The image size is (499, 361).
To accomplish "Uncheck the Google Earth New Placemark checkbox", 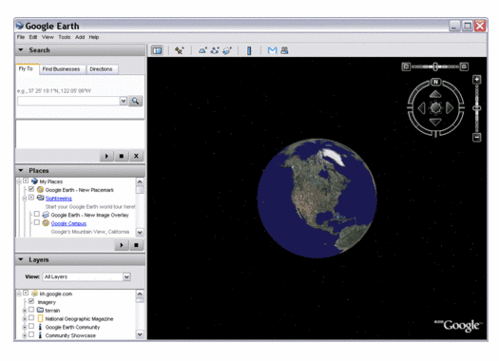I will pyautogui.click(x=31, y=189).
